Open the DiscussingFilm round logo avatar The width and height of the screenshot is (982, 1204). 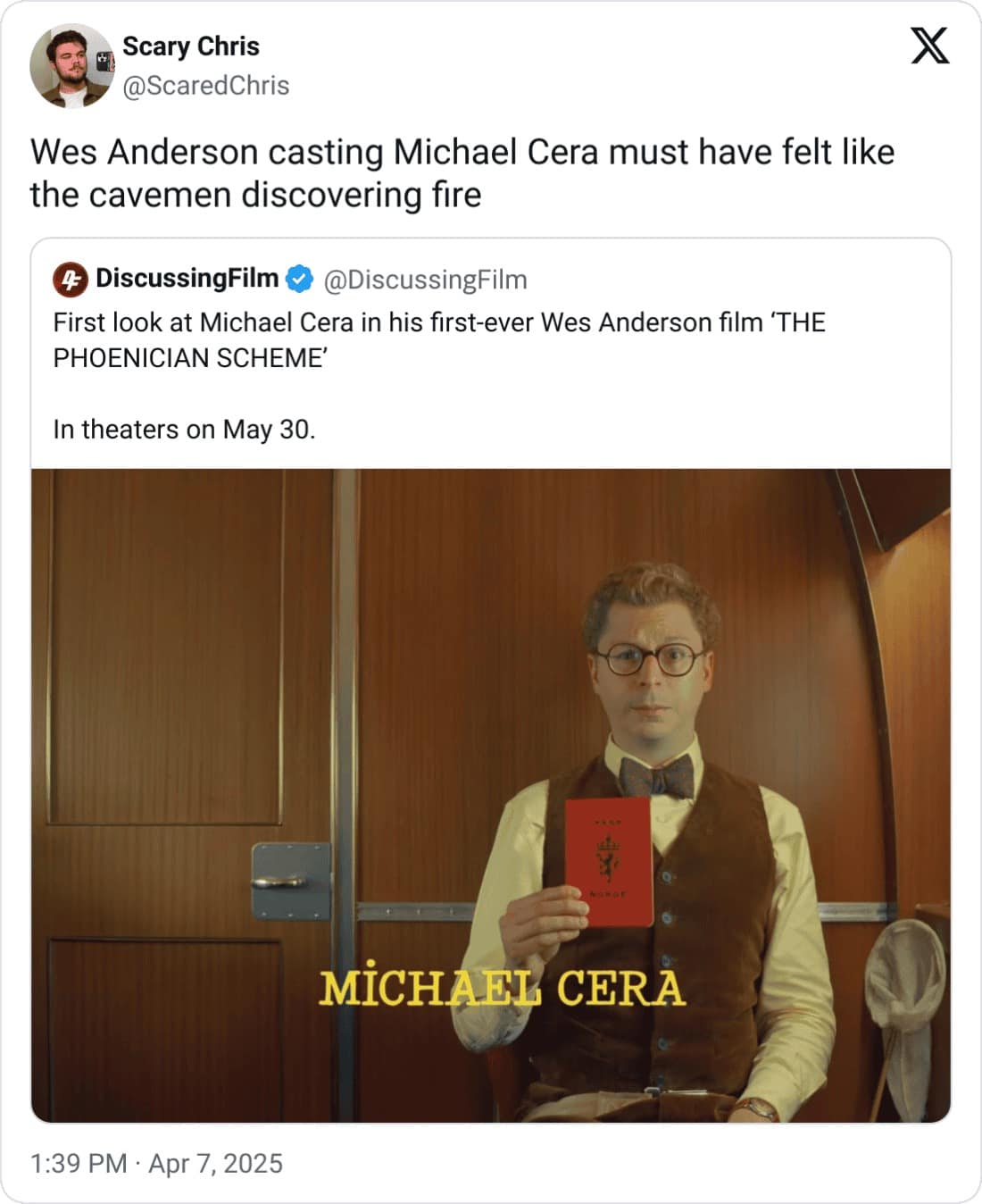pos(70,280)
